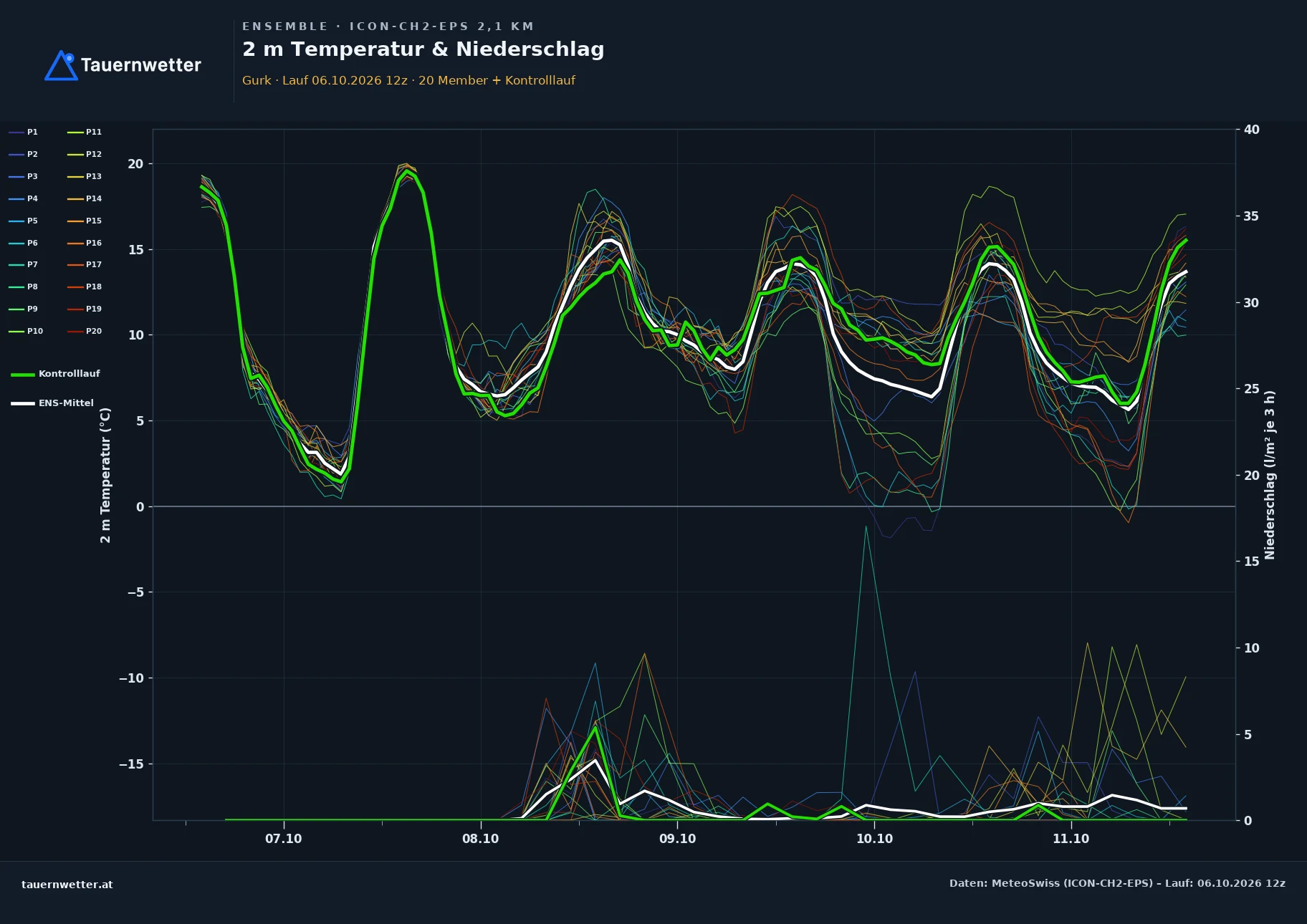This screenshot has width=1307, height=924.
Task: Click the Tauernwetter brand name
Action: (141, 65)
